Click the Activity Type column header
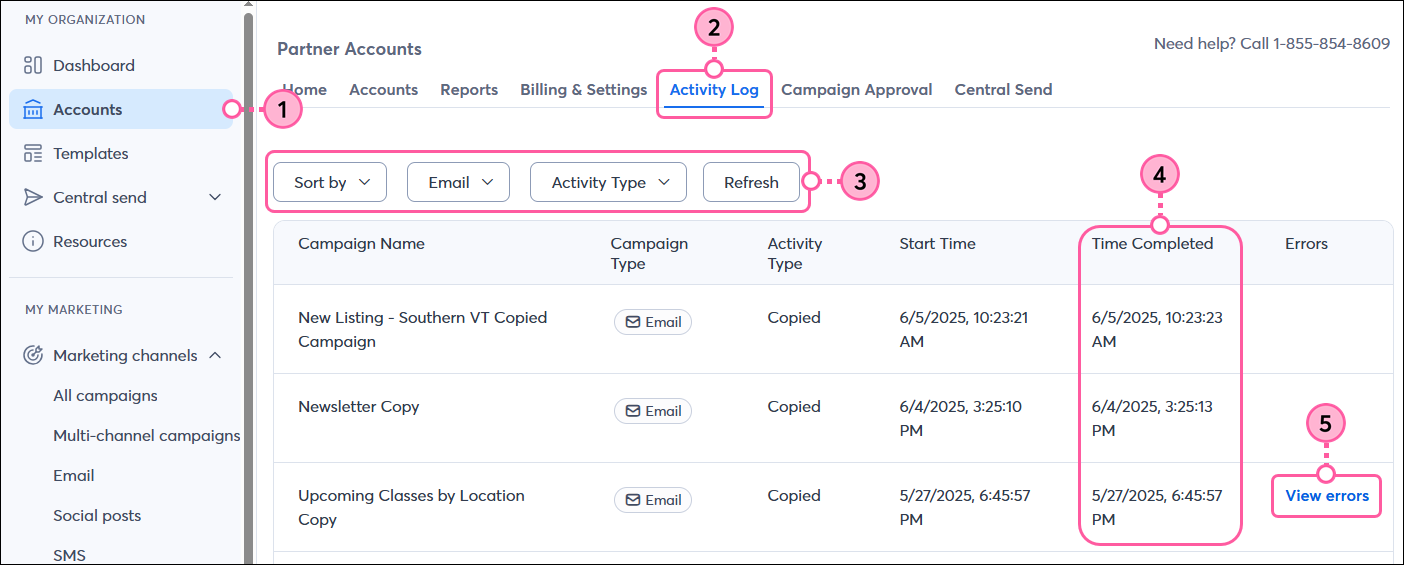The width and height of the screenshot is (1404, 565). pos(795,253)
